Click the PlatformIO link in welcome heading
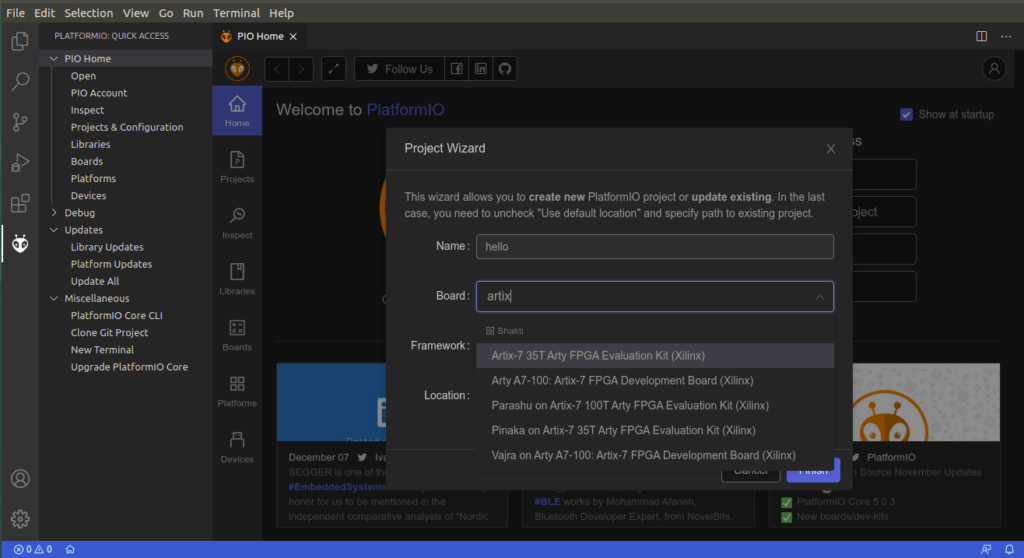The image size is (1024, 558). pos(406,109)
